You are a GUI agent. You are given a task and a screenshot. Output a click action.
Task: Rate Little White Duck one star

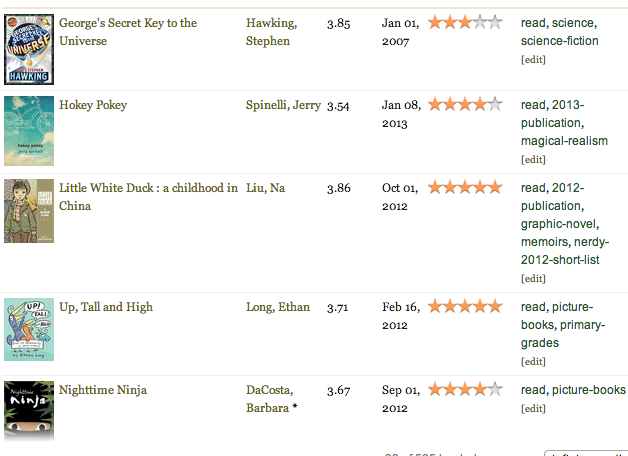click(x=435, y=187)
